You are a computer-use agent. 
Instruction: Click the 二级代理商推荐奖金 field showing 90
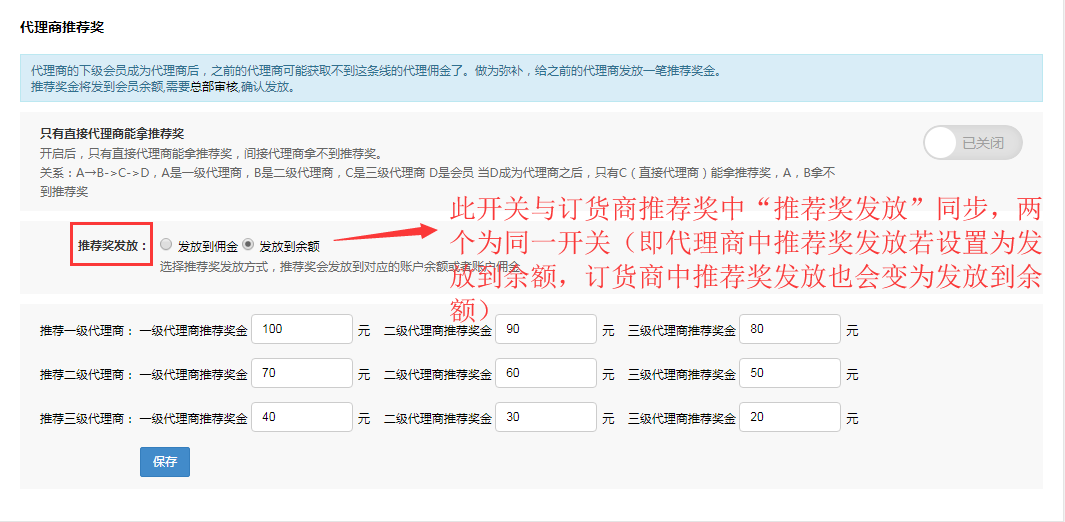tap(545, 329)
